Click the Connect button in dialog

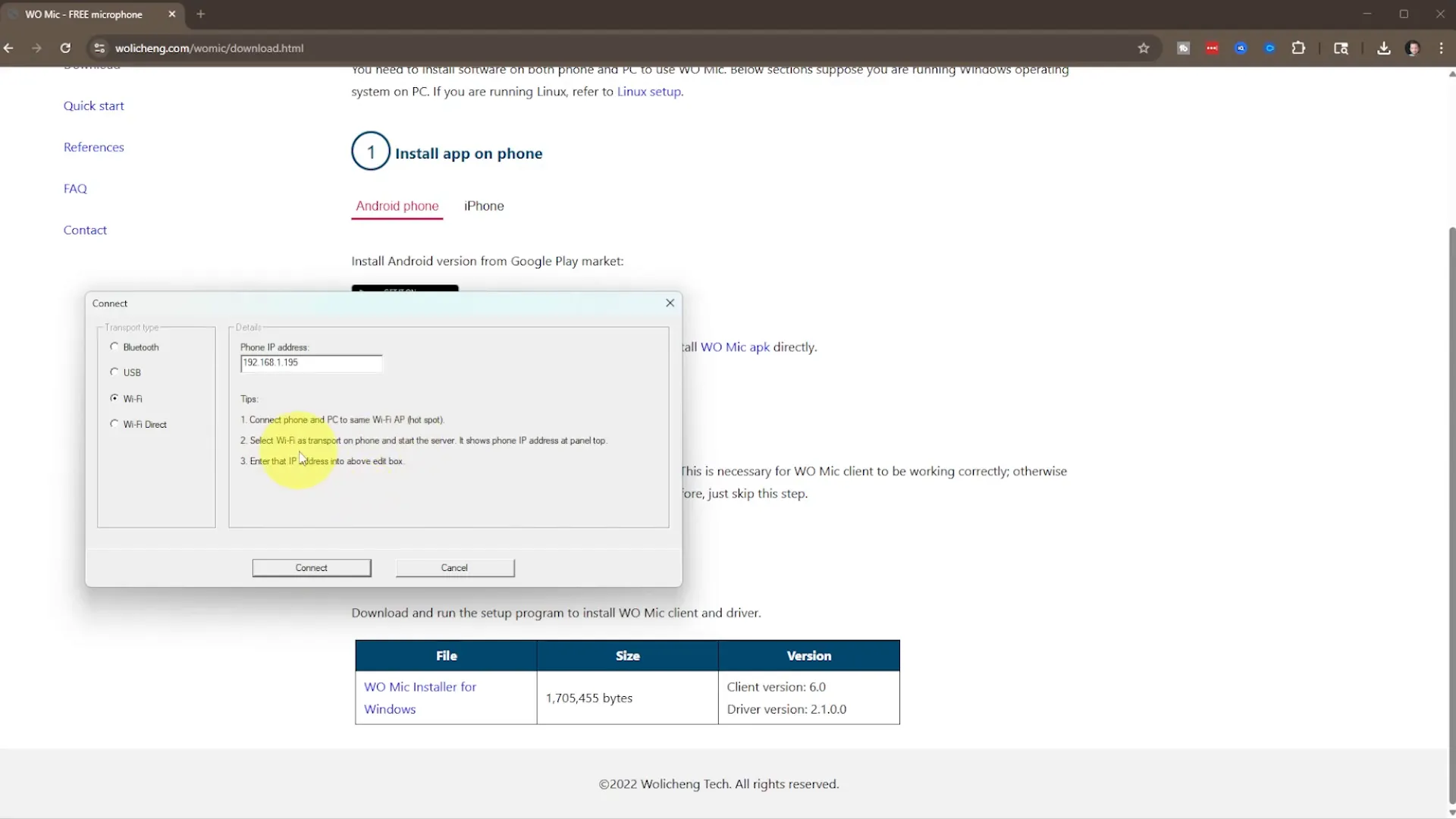(312, 567)
